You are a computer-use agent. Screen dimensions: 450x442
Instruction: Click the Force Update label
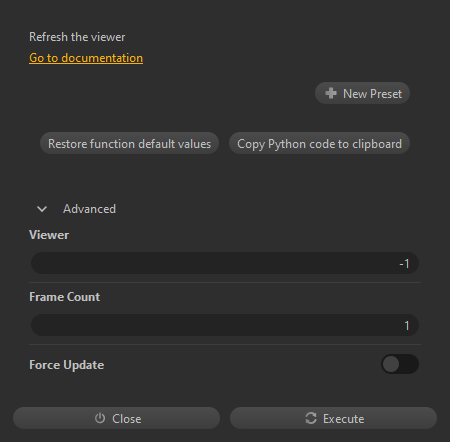coord(67,365)
